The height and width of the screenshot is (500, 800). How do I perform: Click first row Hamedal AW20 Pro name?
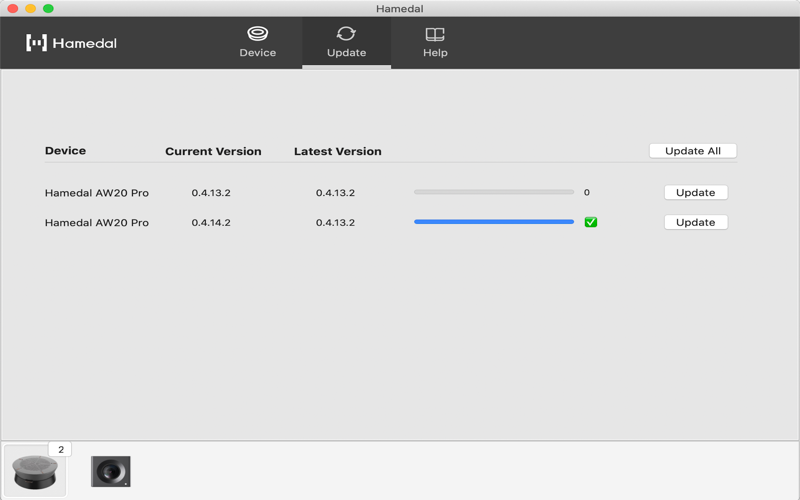click(97, 193)
